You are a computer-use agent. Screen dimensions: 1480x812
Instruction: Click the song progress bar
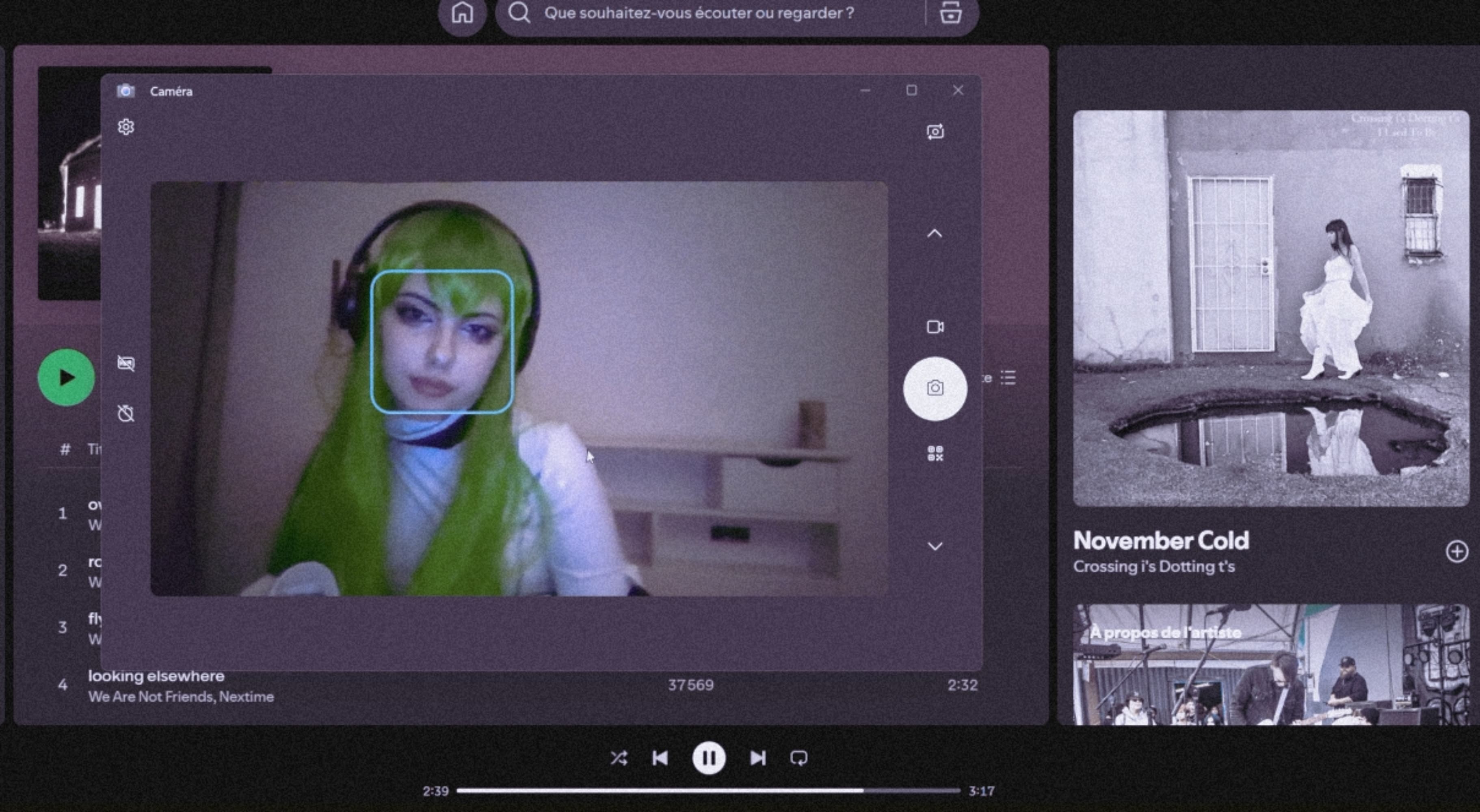pos(708,791)
